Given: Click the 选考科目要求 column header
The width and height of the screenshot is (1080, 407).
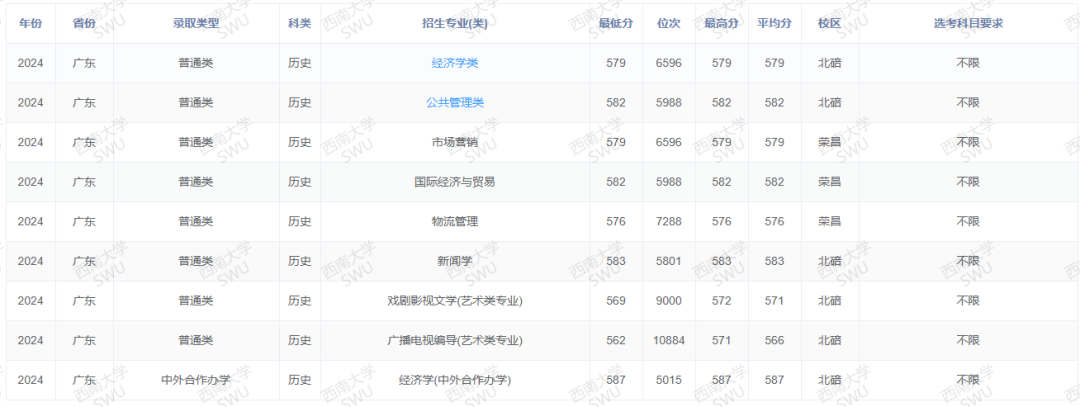Looking at the screenshot, I should point(968,23).
